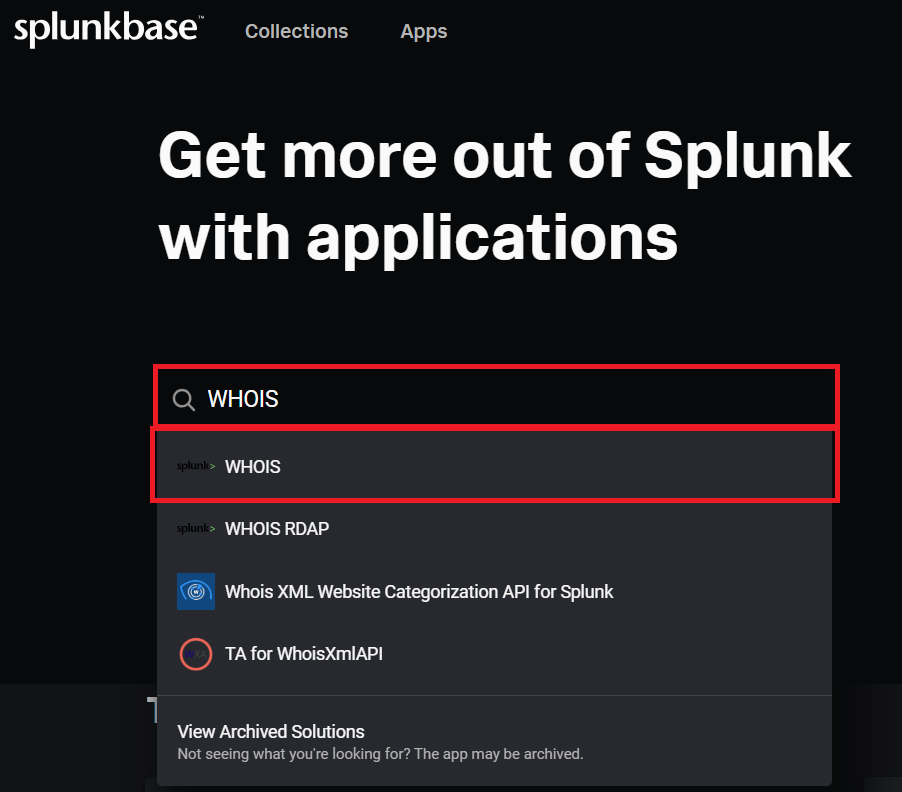Pick the TA for WhoisXmlAPI text
The height and width of the screenshot is (792, 902).
click(304, 654)
